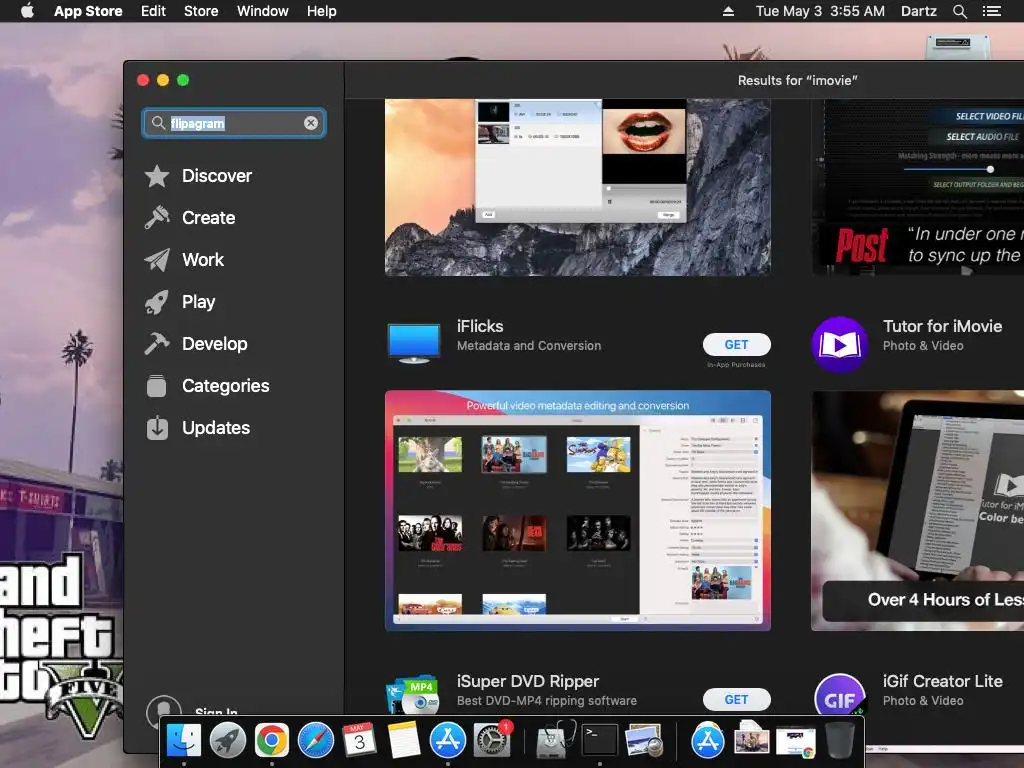The image size is (1024, 768).
Task: Click the iFlicks subtitle Metadata and Conversion
Action: click(529, 345)
